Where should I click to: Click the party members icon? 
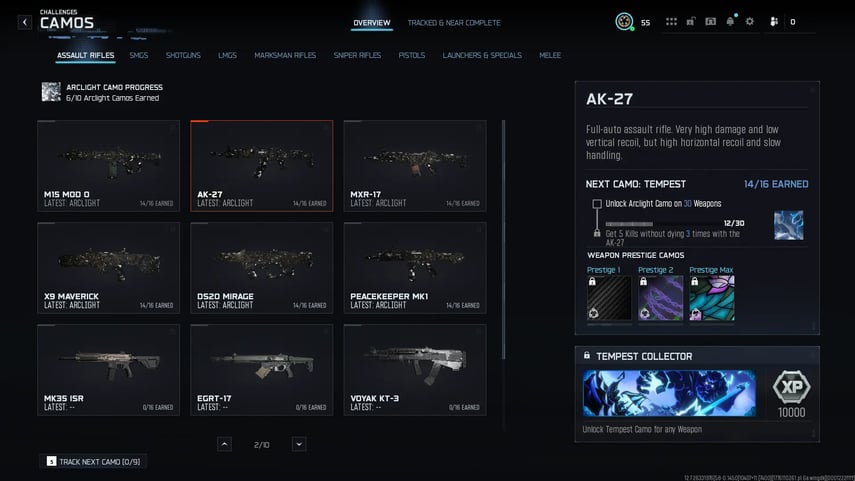click(x=774, y=22)
